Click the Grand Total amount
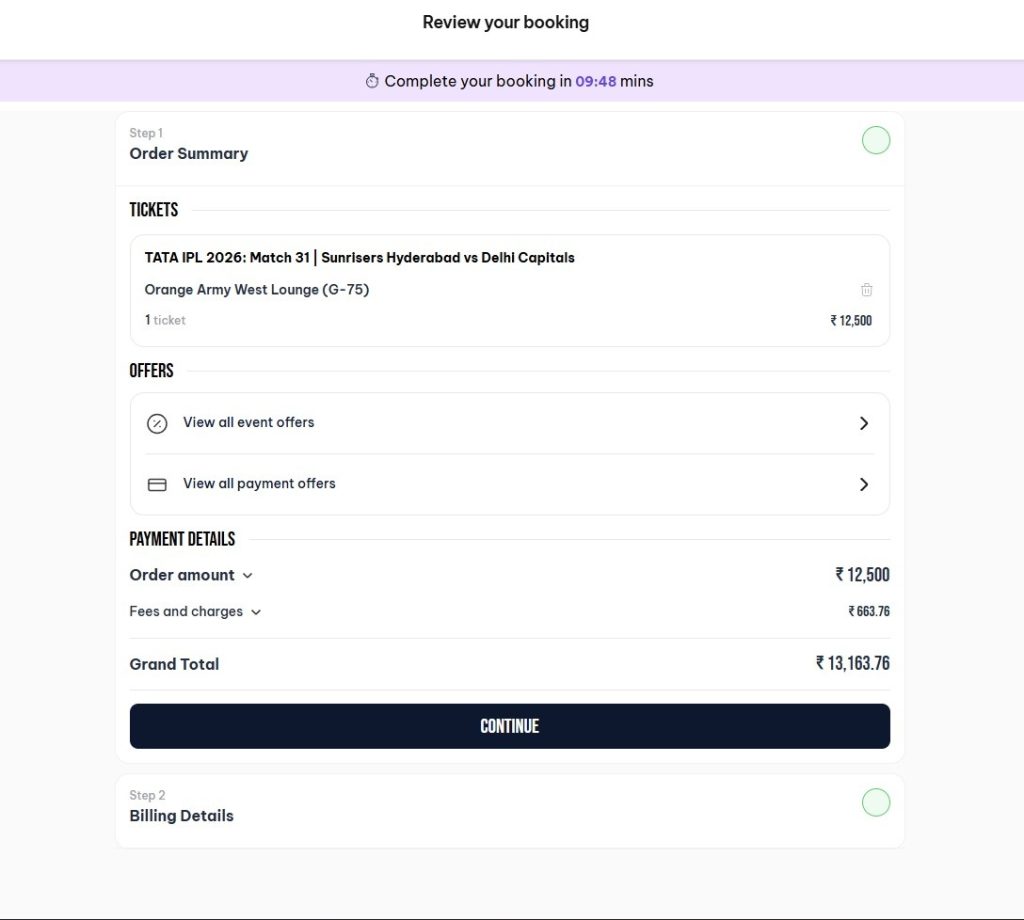Screen dimensions: 1024x920 click(x=853, y=663)
